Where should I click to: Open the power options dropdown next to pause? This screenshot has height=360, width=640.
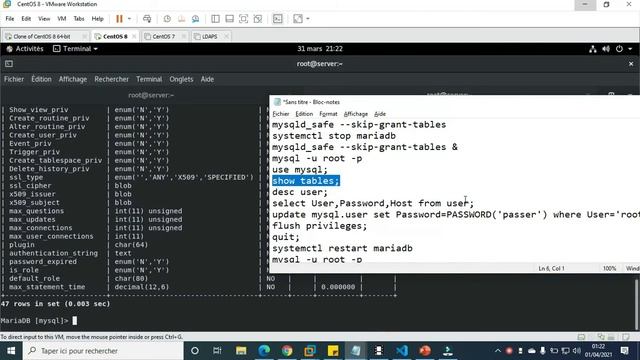tap(129, 19)
